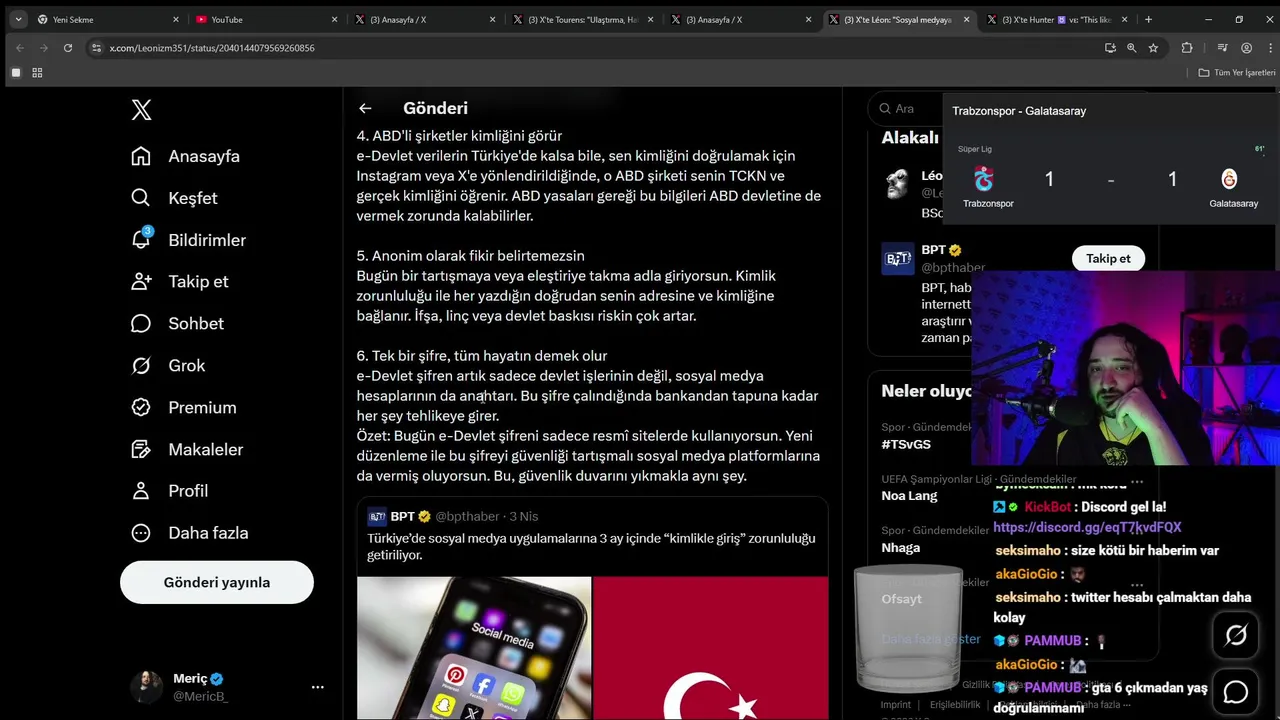Open the tab search dropdown chevron
The width and height of the screenshot is (1280, 720).
18,19
